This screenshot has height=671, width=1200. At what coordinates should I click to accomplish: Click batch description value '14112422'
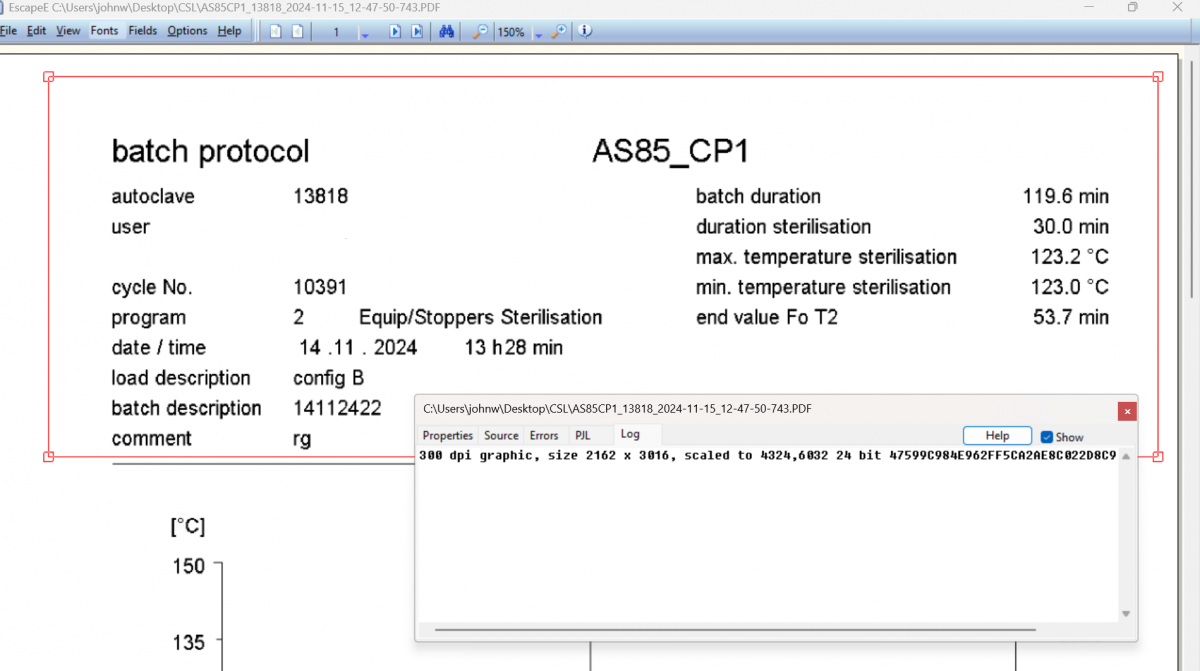tap(337, 408)
